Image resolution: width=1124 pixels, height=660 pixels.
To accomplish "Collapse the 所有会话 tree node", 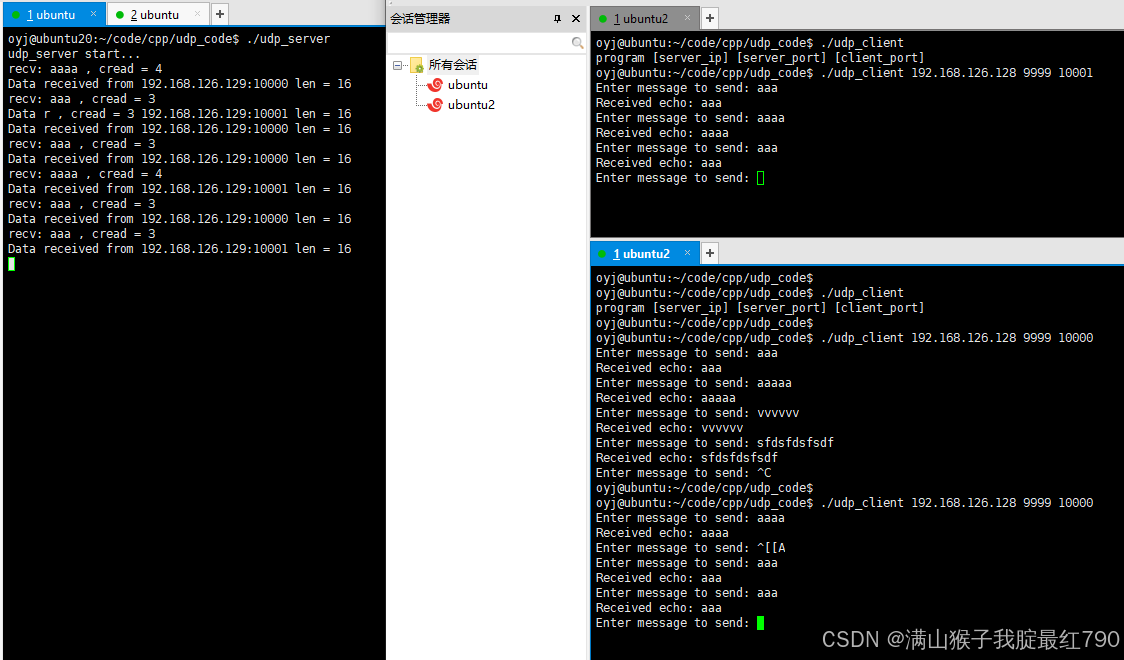I will (397, 65).
